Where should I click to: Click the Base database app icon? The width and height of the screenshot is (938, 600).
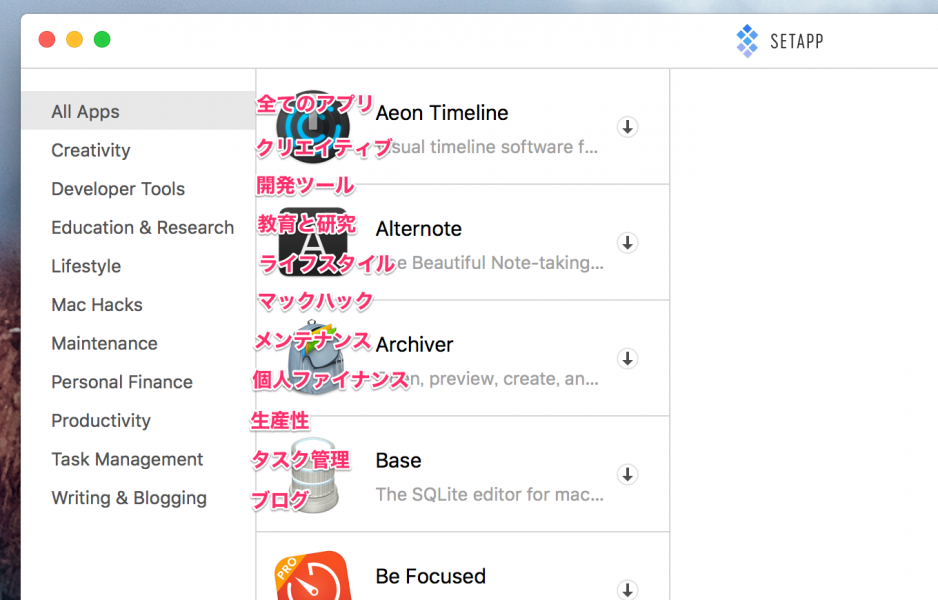312,476
